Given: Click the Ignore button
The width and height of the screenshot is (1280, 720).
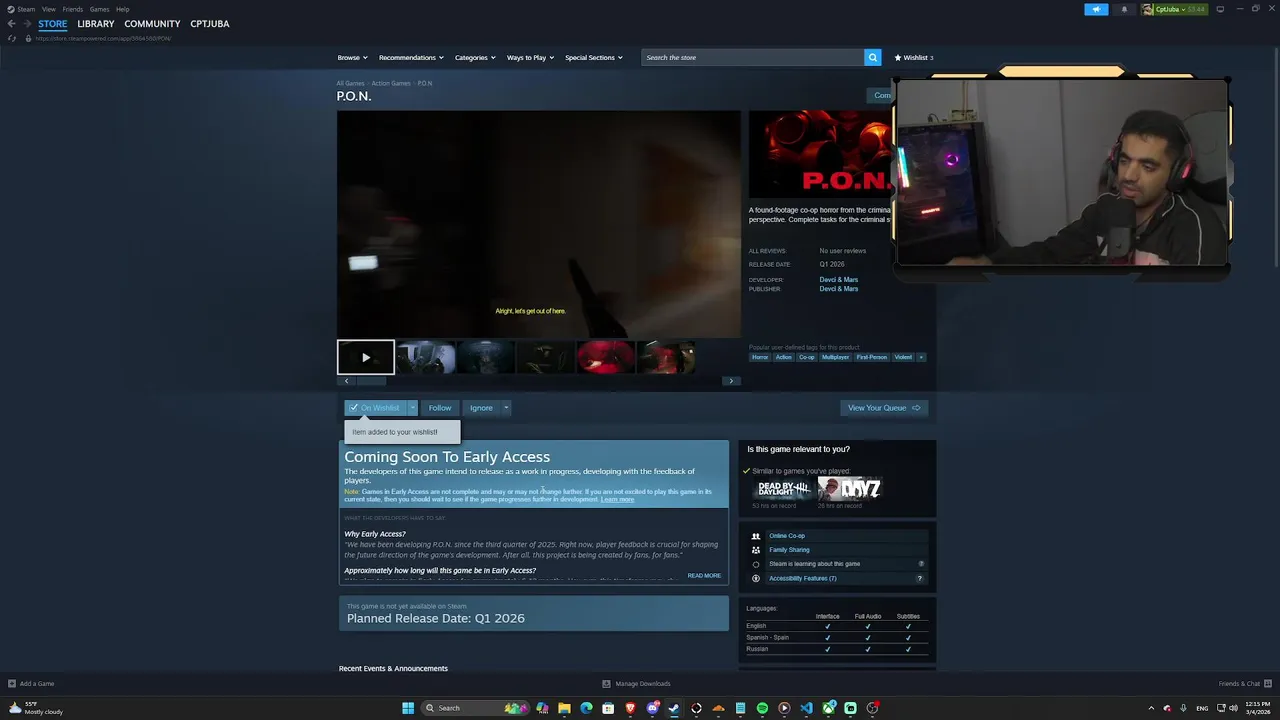Looking at the screenshot, I should 481,408.
